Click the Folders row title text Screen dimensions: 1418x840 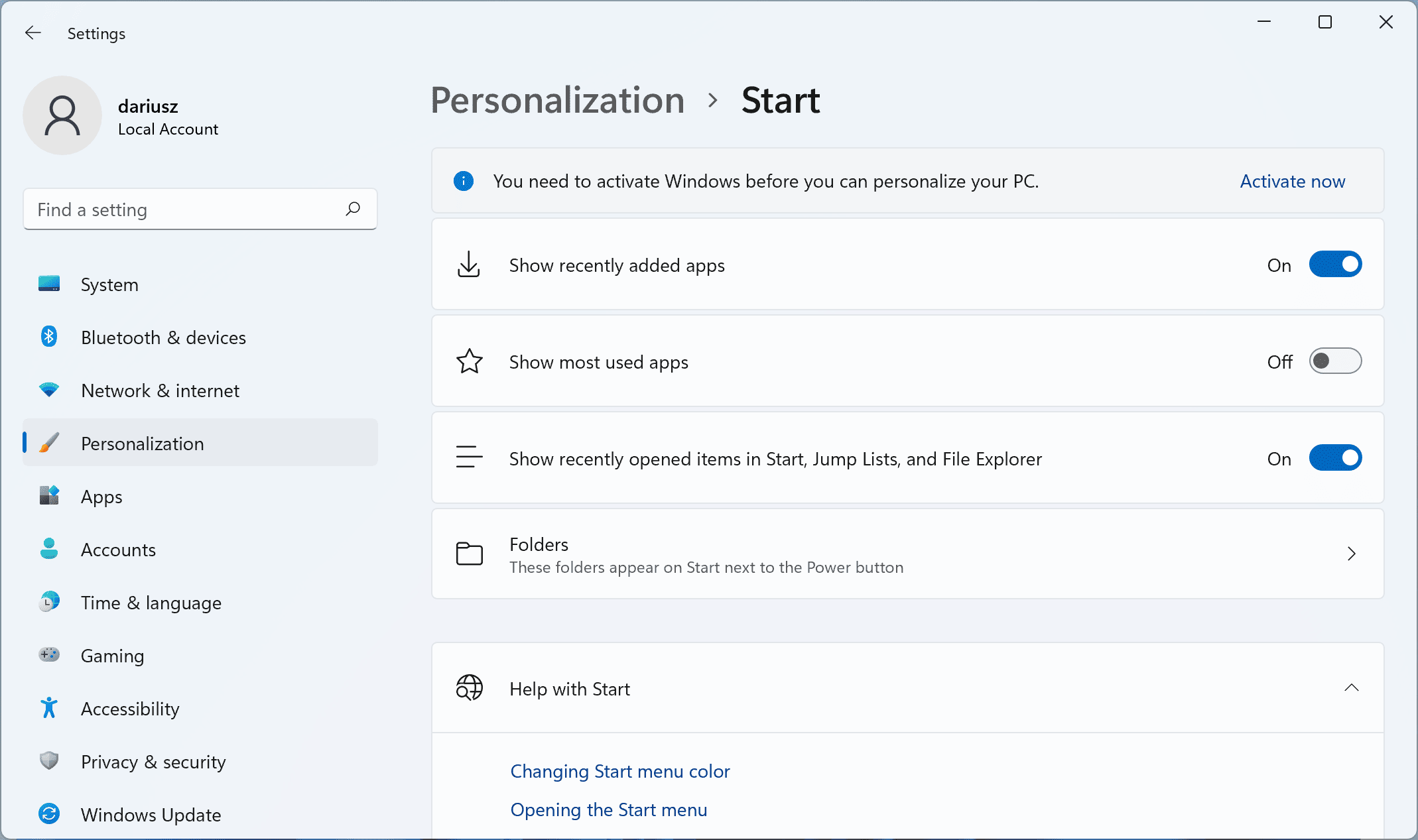pyautogui.click(x=539, y=544)
